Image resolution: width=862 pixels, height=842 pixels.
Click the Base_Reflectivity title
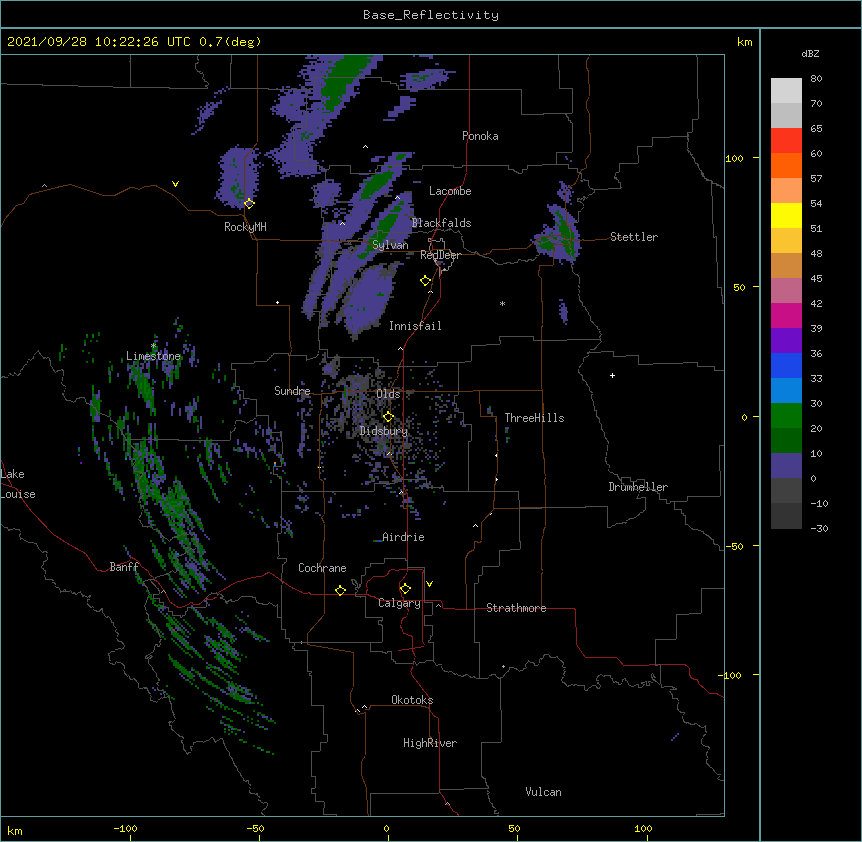(431, 15)
